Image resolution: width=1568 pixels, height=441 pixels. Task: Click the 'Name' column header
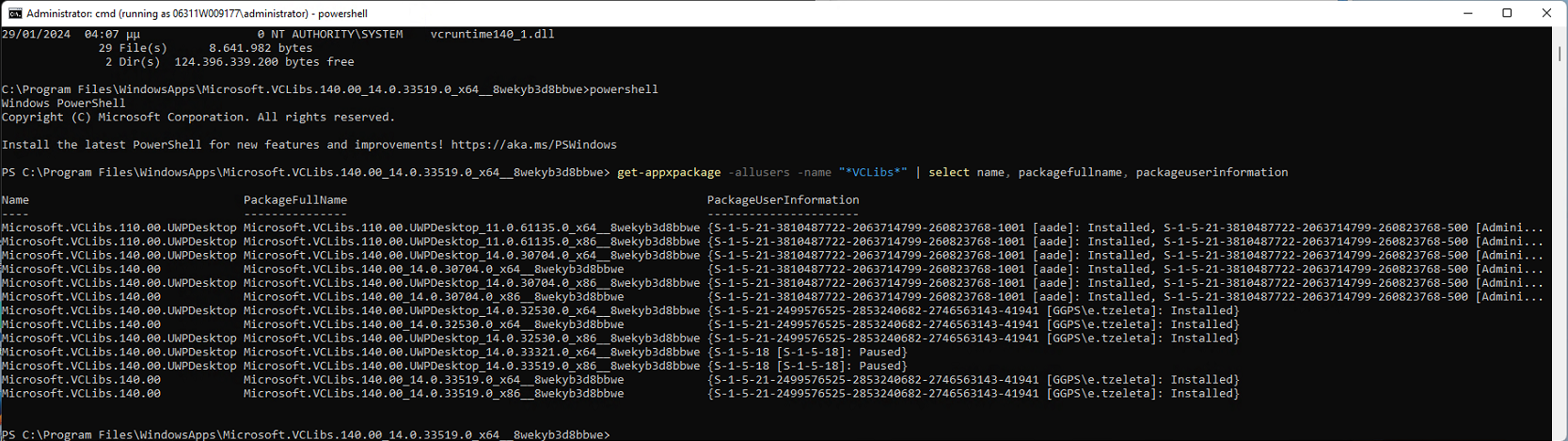pos(15,200)
